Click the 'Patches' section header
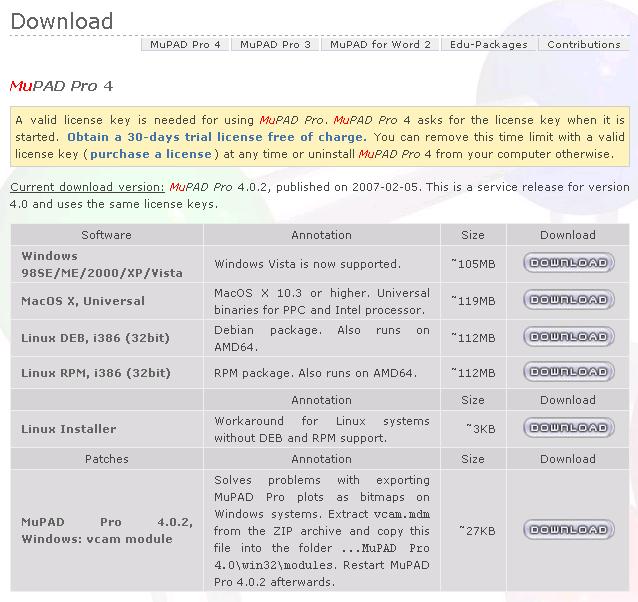The width and height of the screenshot is (638, 602). click(107, 459)
